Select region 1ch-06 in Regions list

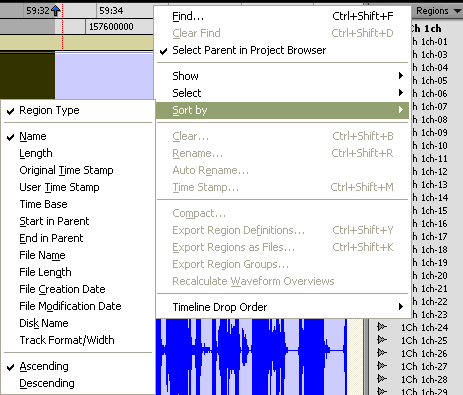coord(430,94)
